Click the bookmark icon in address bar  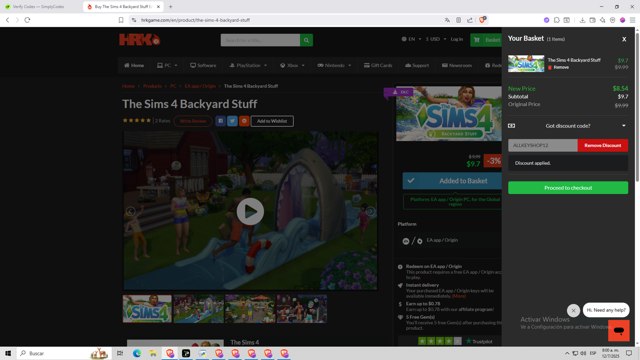[x=121, y=20]
